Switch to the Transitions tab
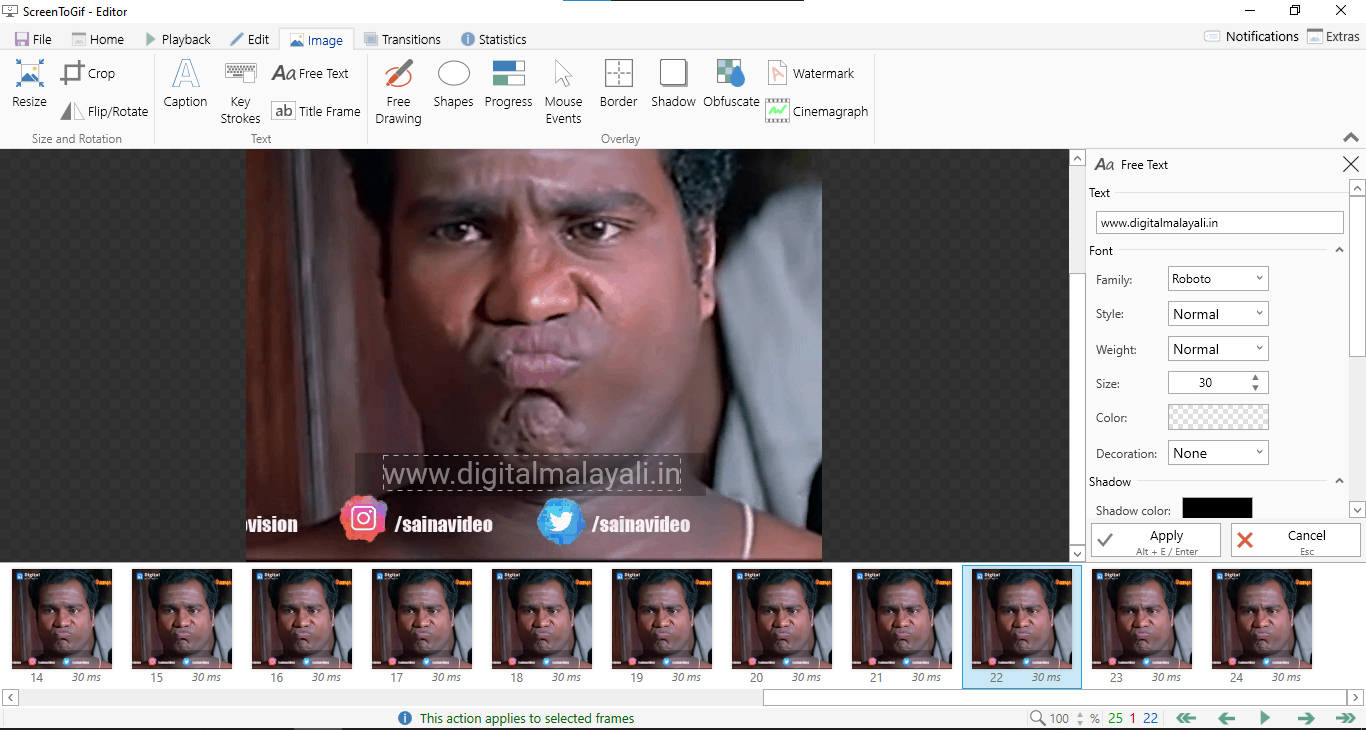Image resolution: width=1366 pixels, height=730 pixels. point(402,39)
